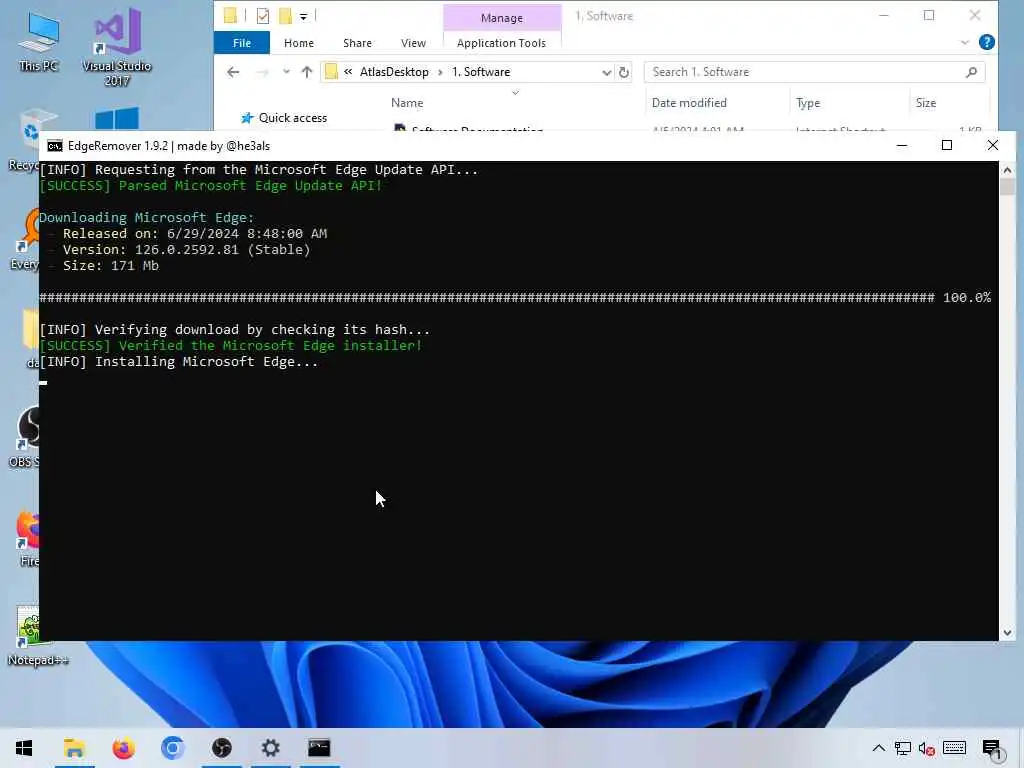Screen dimensions: 1024x768
Task: Open touch keyboard tray icon
Action: [x=954, y=748]
